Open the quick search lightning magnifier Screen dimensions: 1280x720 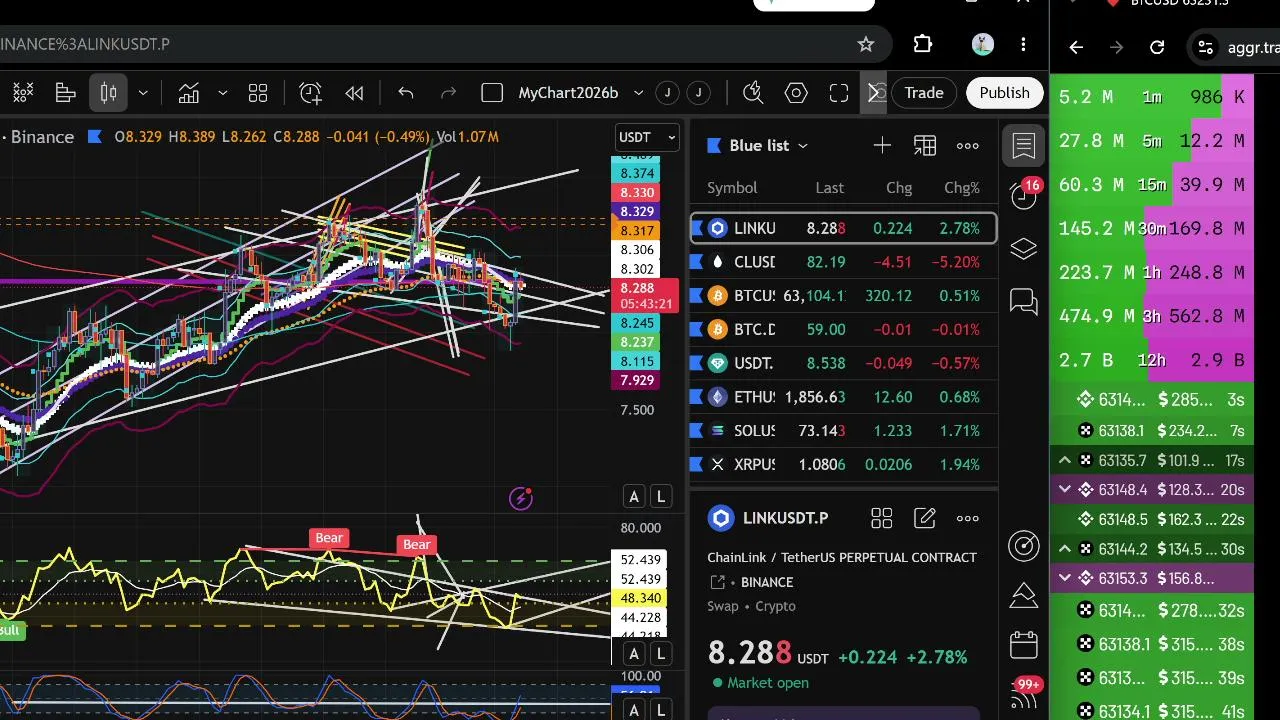[x=754, y=93]
